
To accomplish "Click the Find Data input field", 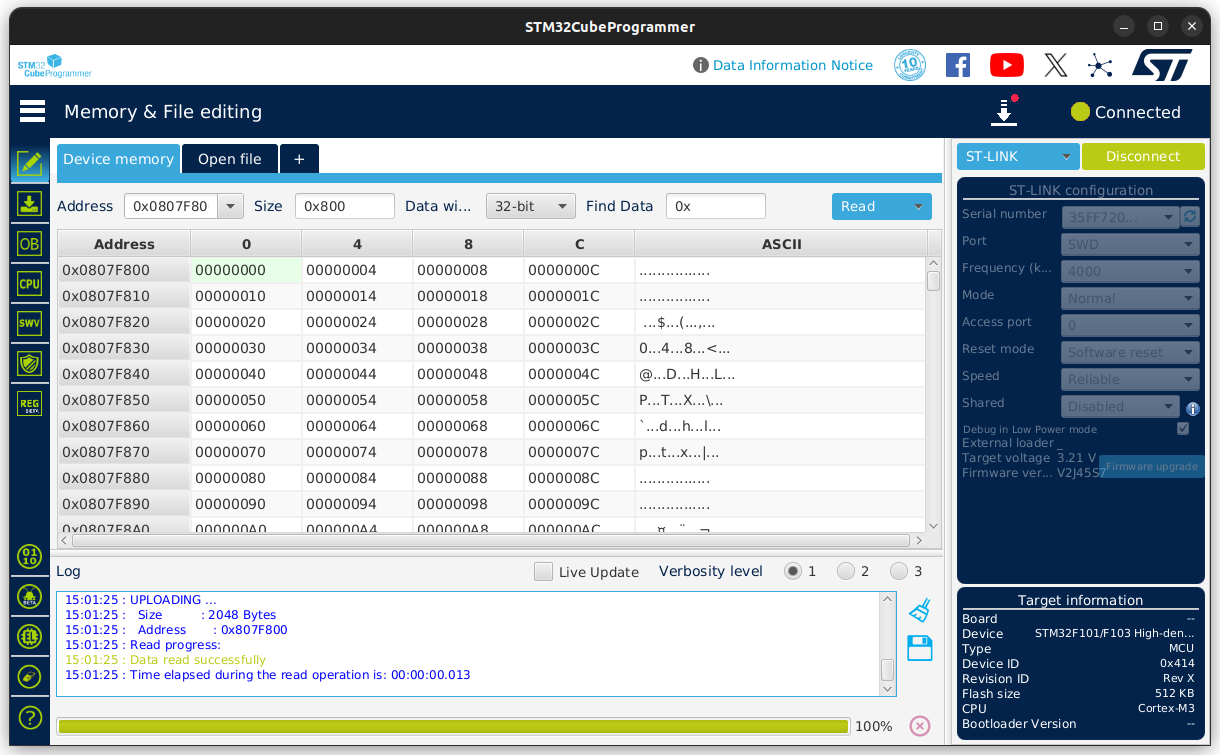I will tap(716, 206).
